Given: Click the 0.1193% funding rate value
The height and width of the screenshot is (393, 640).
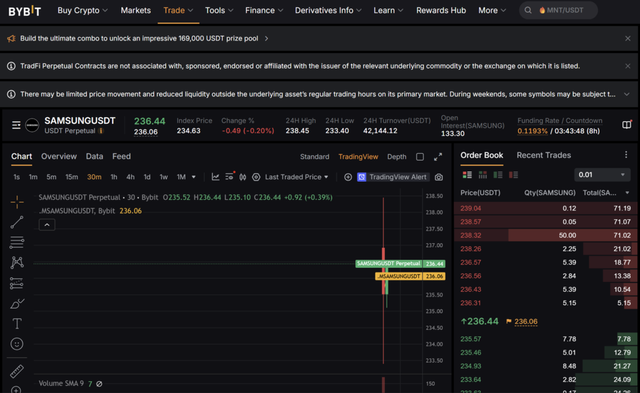Looking at the screenshot, I should [x=532, y=131].
